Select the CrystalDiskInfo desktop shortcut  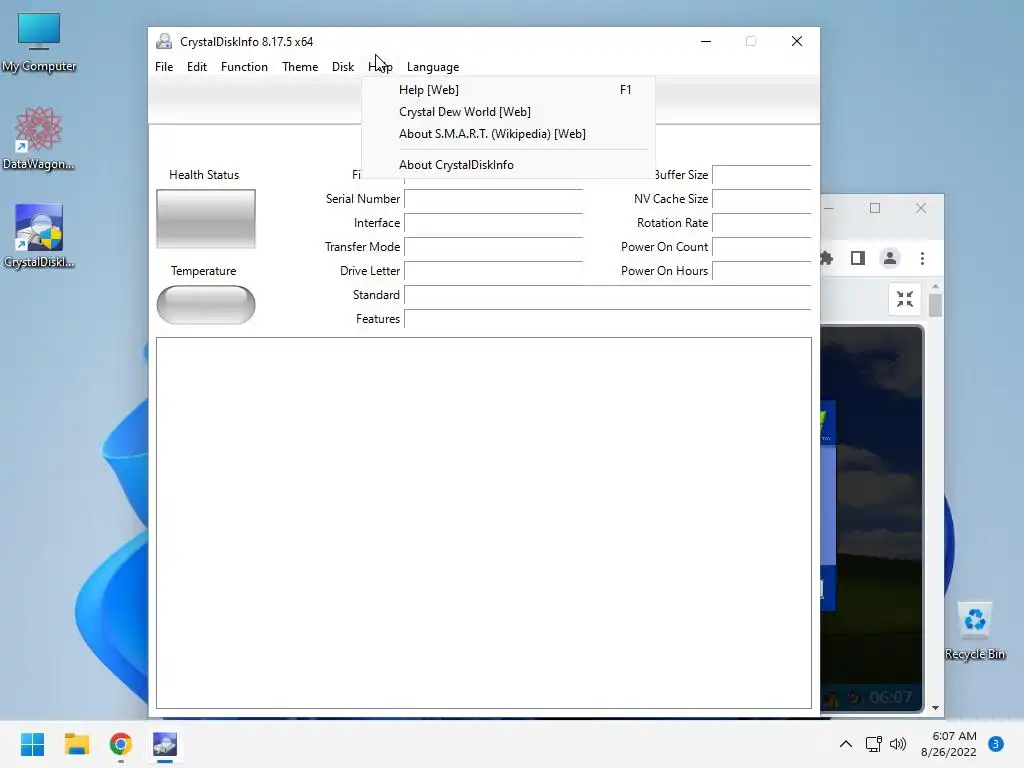[39, 236]
